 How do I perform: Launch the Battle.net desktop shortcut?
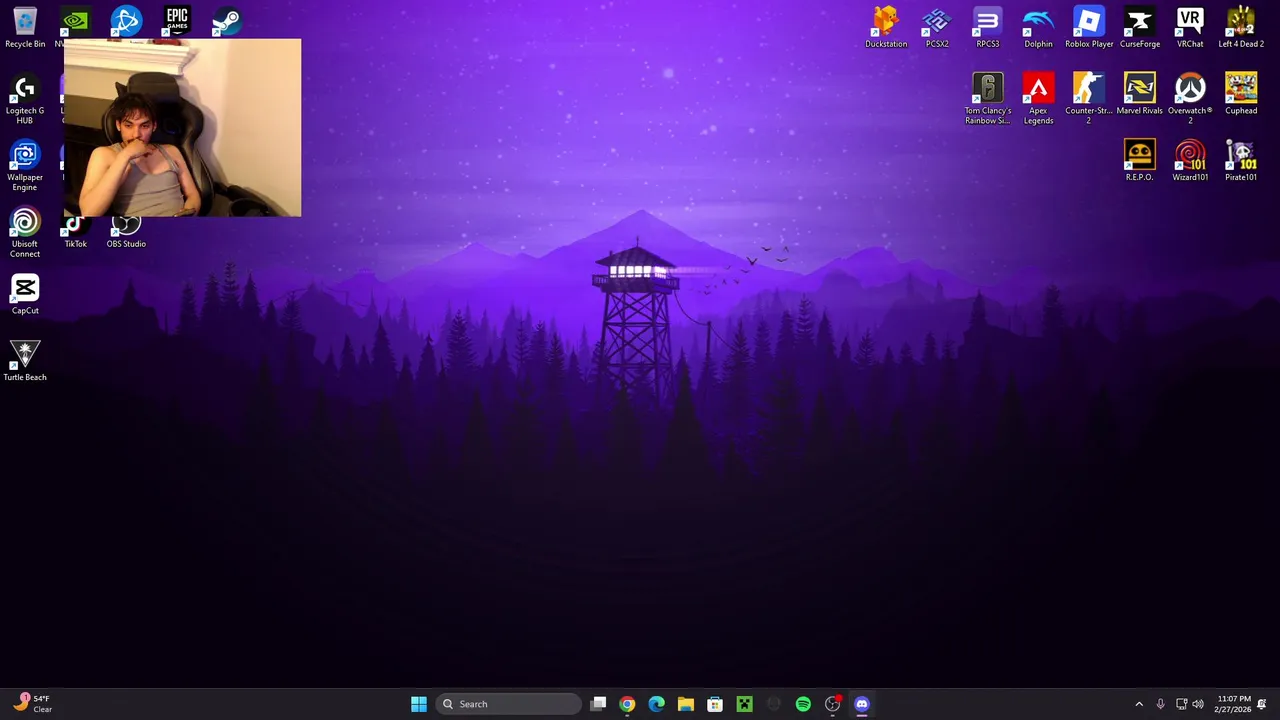coord(126,21)
